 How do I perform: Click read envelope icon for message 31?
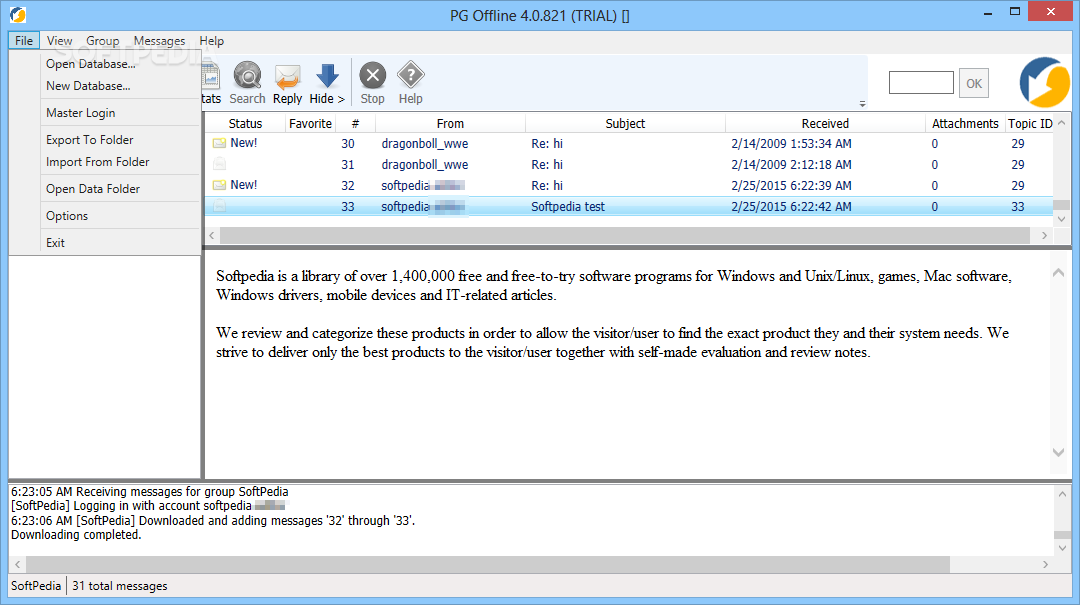[219, 164]
